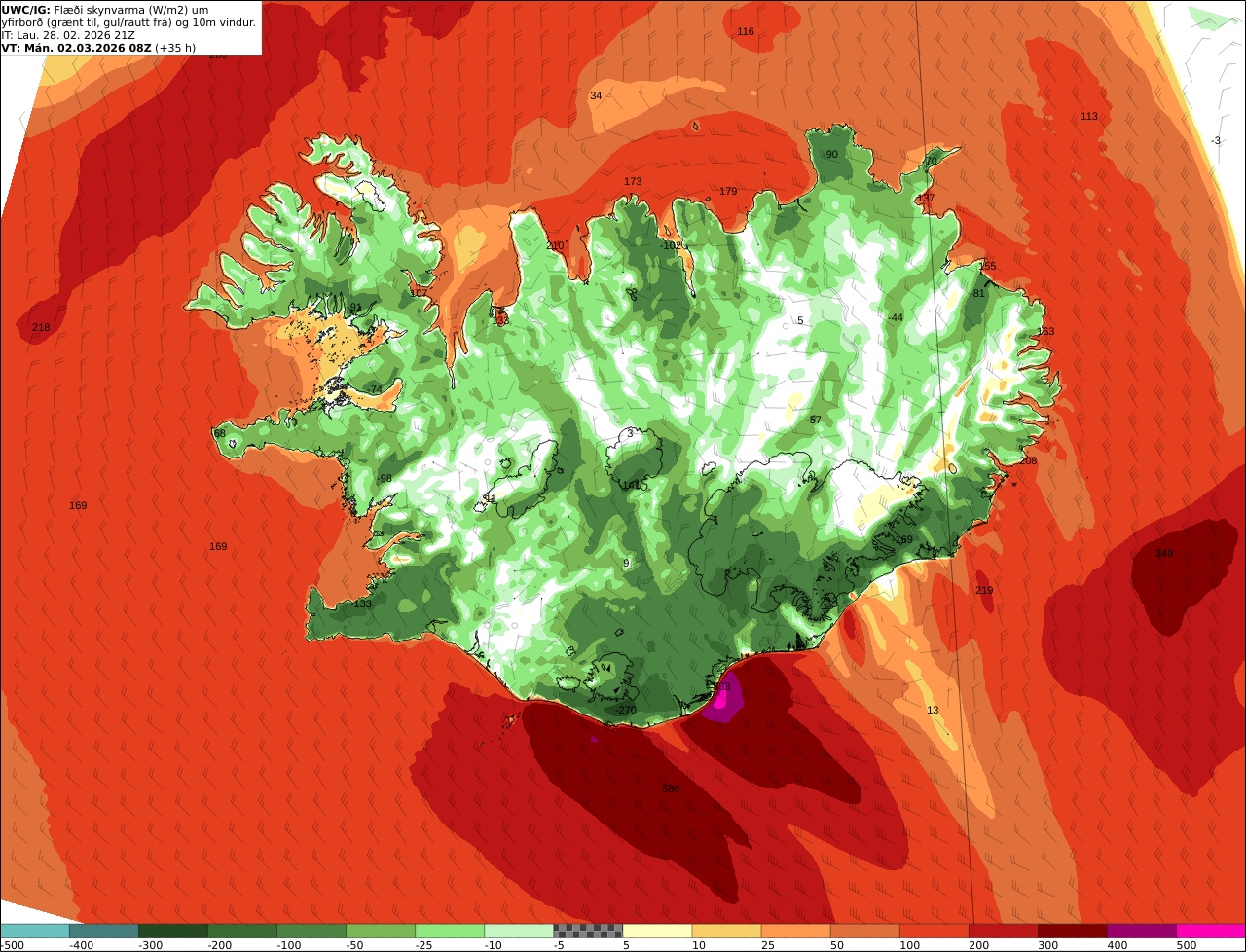Click the map value "179" off the north coast
This screenshot has width=1246, height=952.
click(728, 192)
